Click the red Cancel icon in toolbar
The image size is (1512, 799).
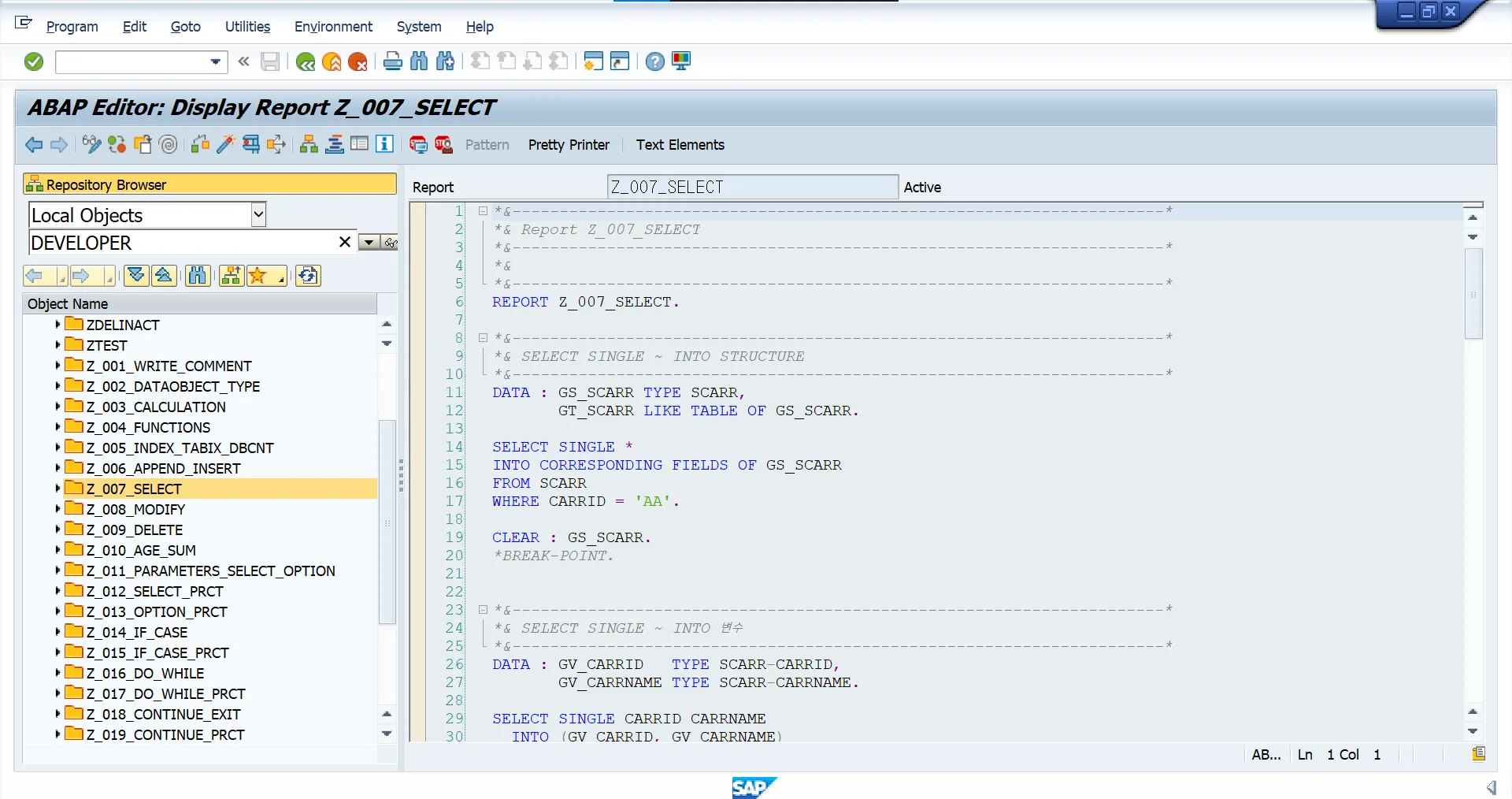coord(358,61)
